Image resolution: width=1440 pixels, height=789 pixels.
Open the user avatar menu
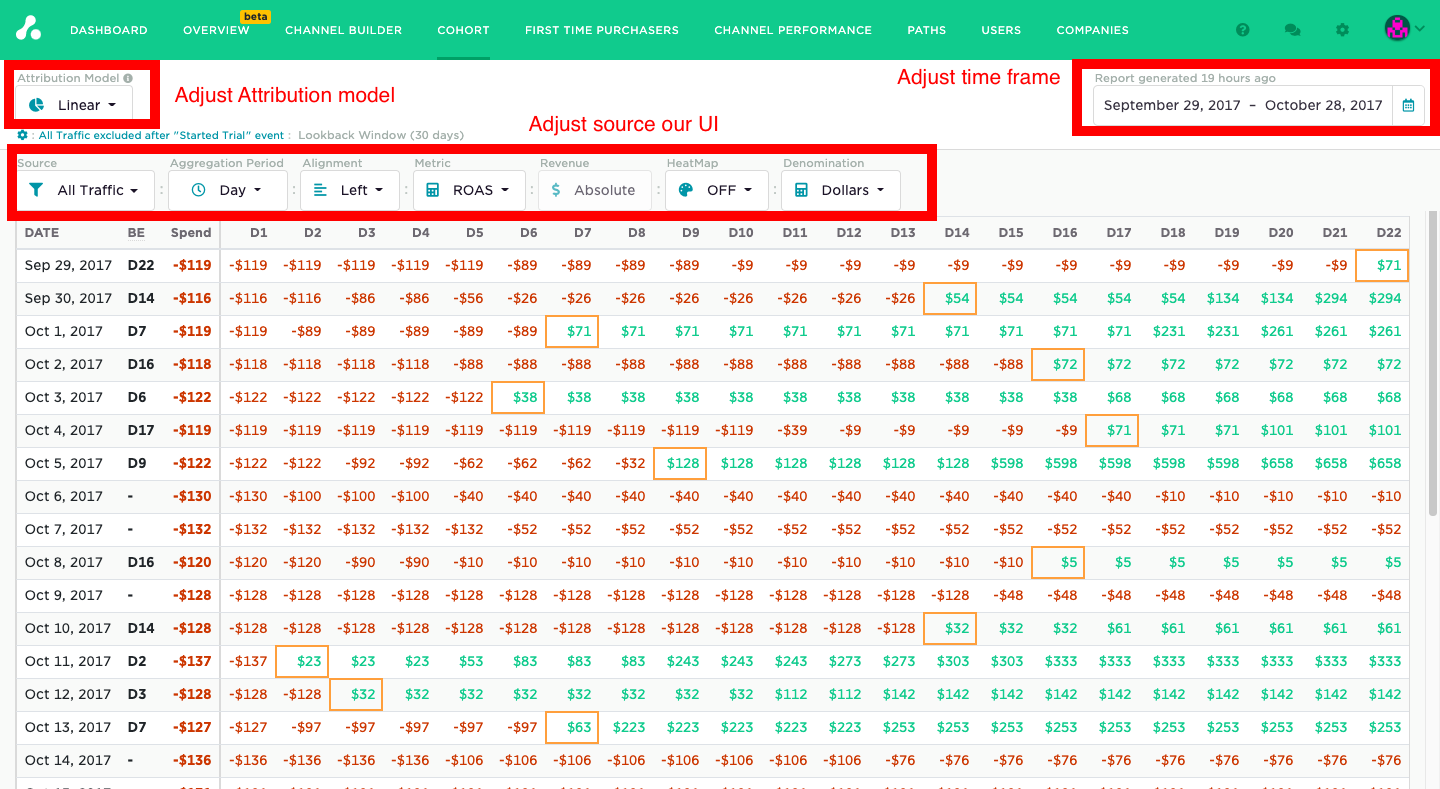tap(1405, 29)
